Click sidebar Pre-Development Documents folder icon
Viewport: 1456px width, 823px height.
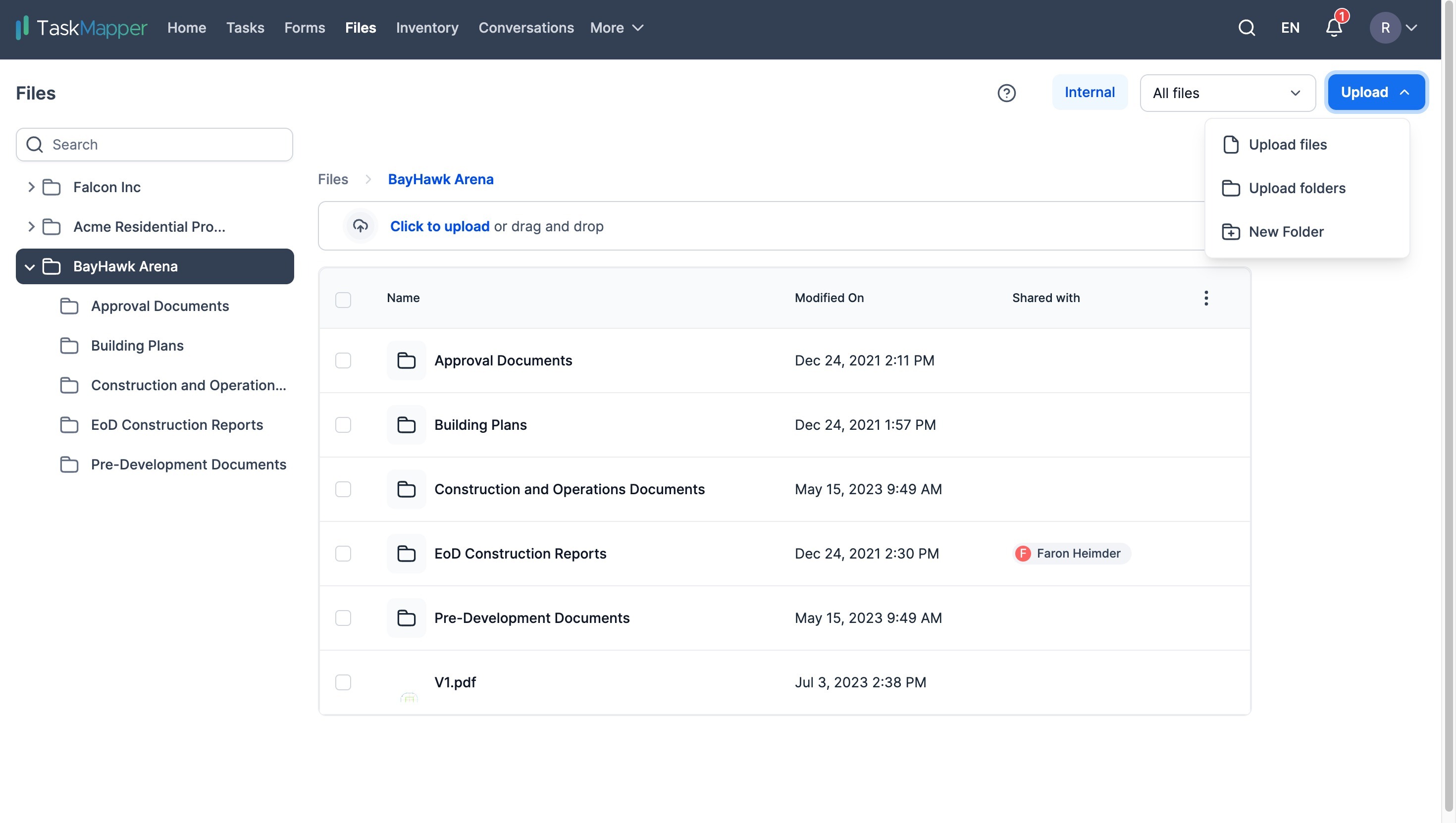pyautogui.click(x=69, y=464)
